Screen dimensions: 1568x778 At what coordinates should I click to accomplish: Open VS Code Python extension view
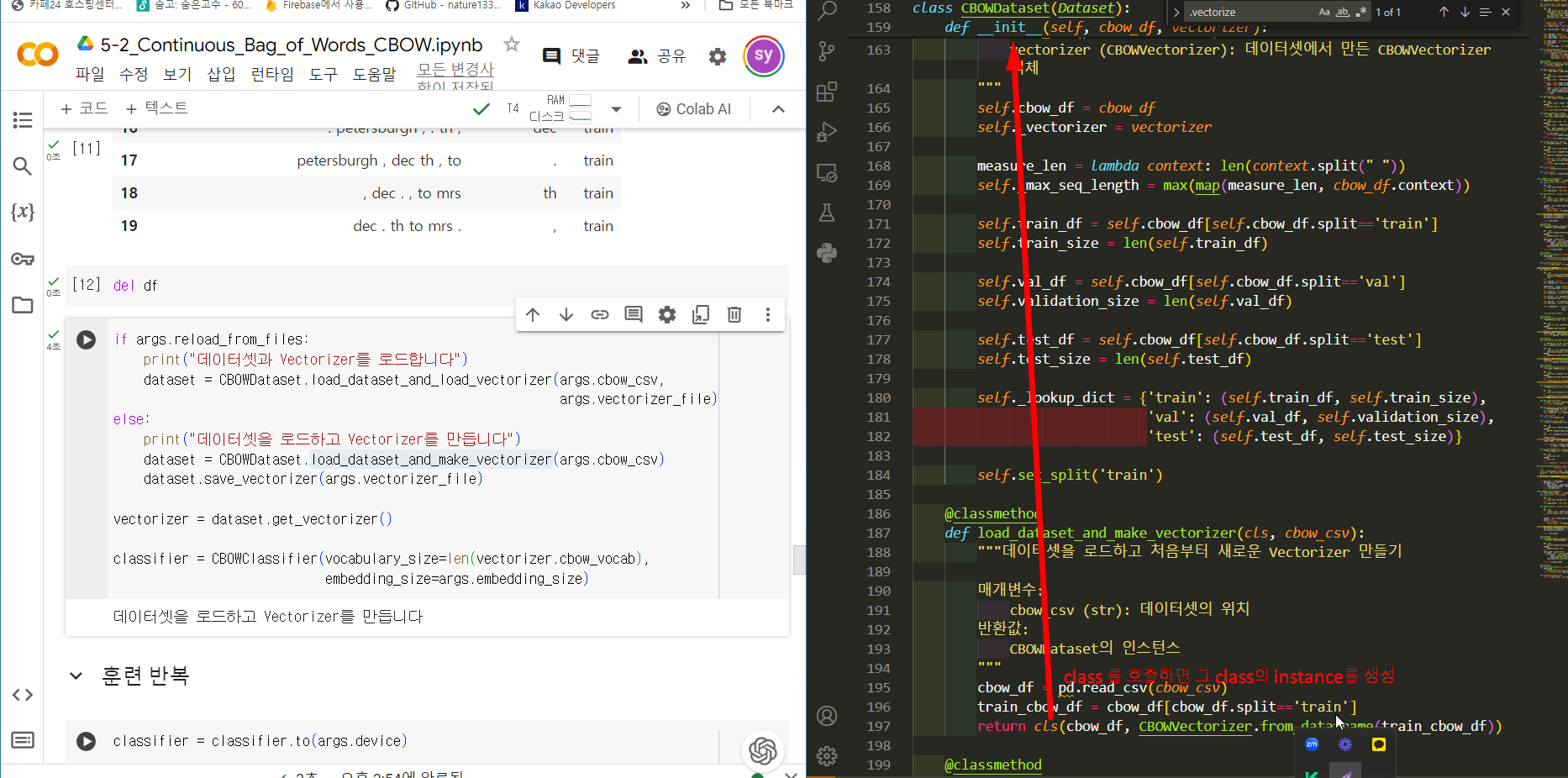point(827,253)
